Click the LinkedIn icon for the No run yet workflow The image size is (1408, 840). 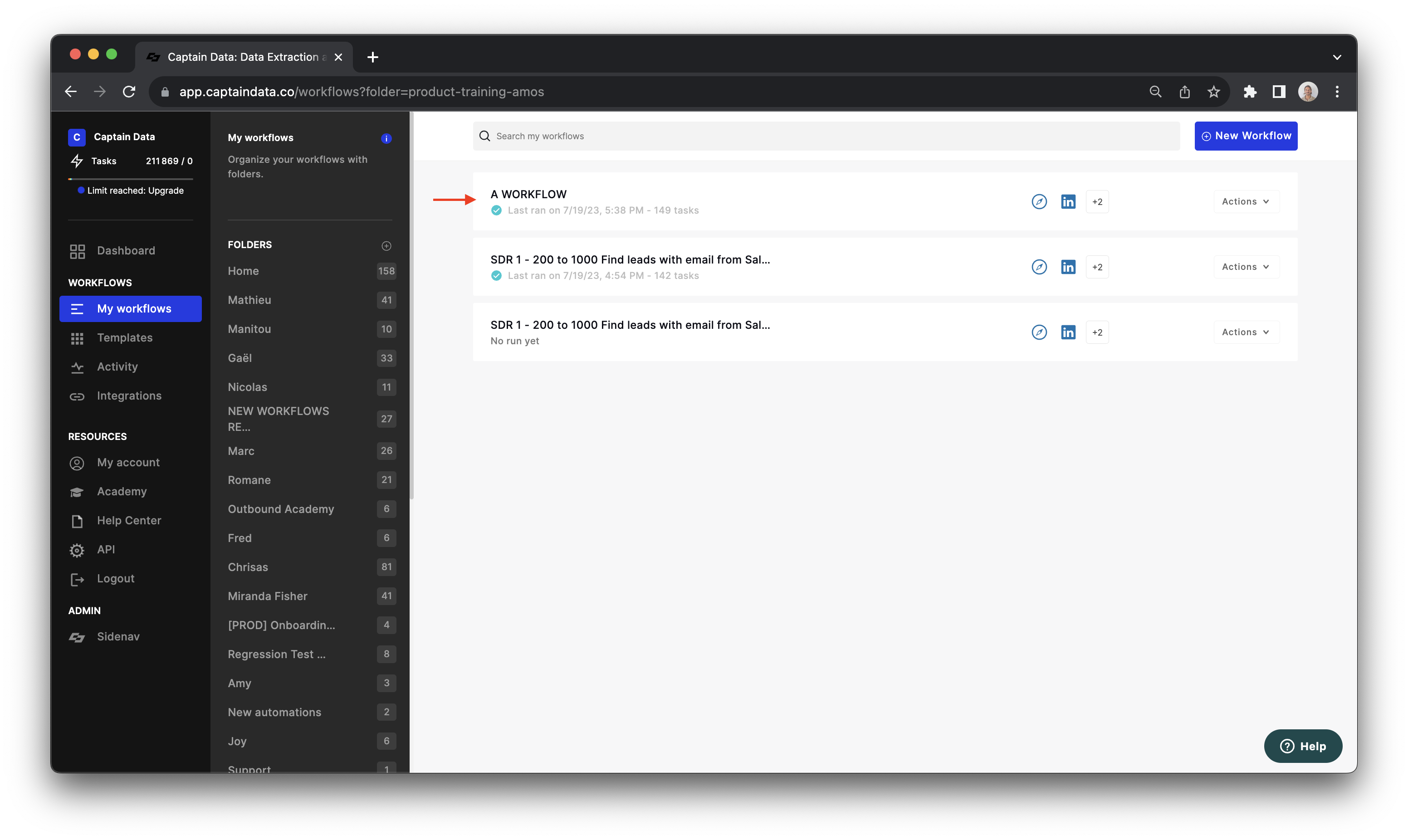click(1068, 332)
